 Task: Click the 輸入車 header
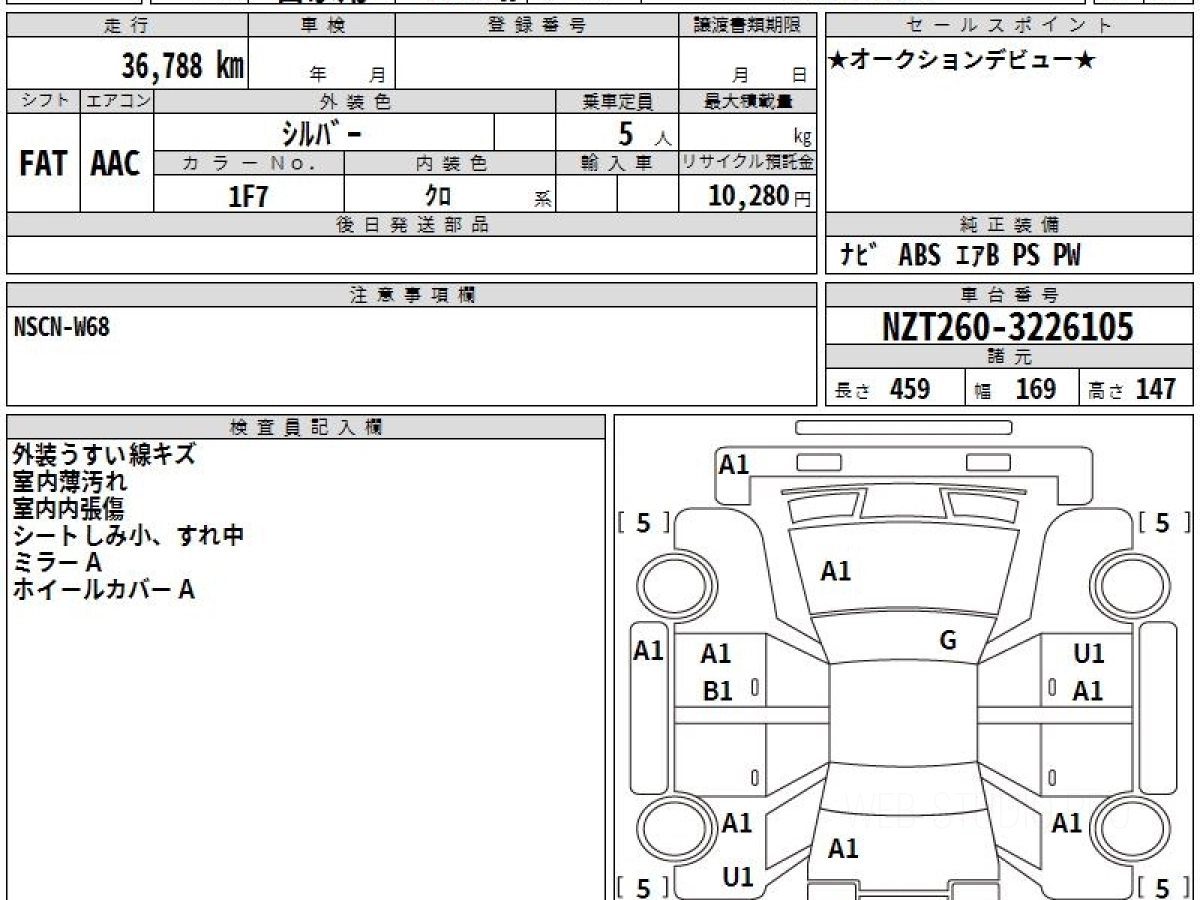click(617, 163)
